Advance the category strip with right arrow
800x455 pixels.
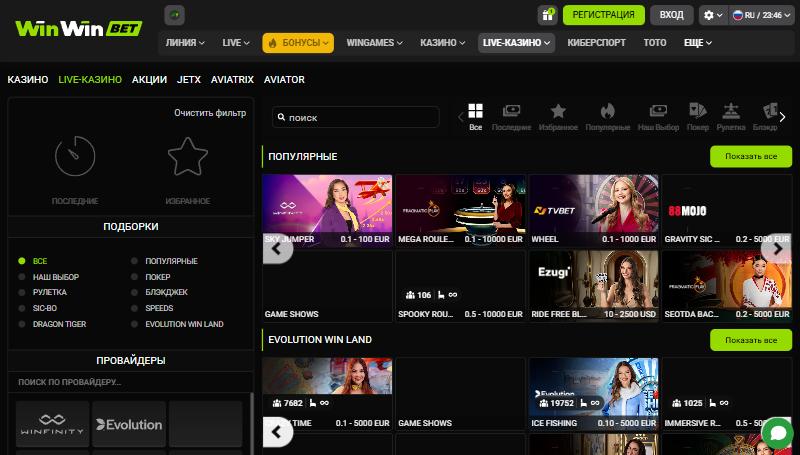coord(783,117)
